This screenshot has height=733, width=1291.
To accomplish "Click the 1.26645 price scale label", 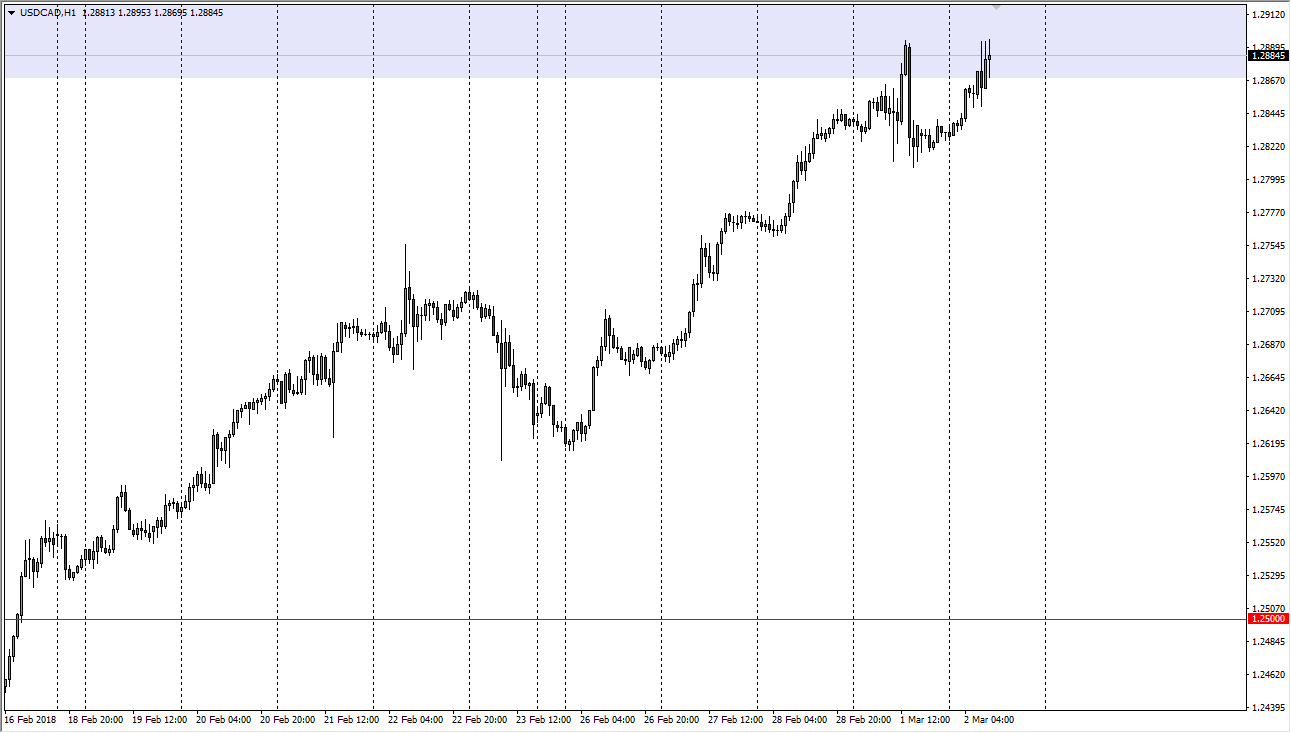I will tap(1268, 378).
